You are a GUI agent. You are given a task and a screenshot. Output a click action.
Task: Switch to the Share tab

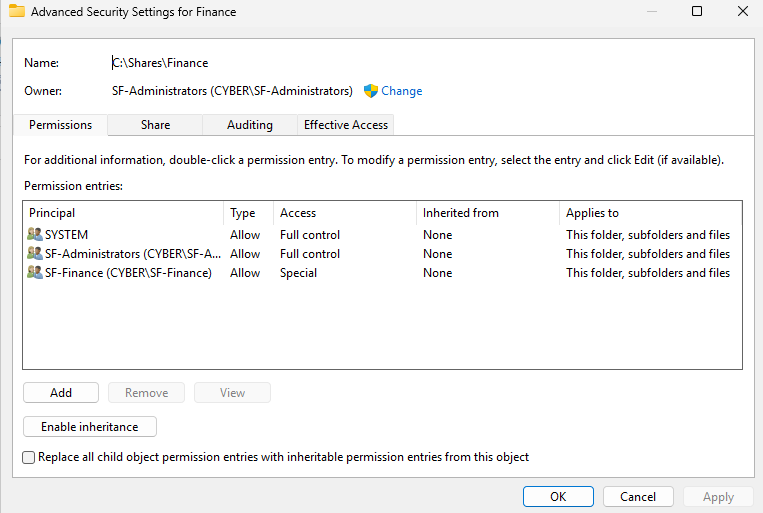155,125
